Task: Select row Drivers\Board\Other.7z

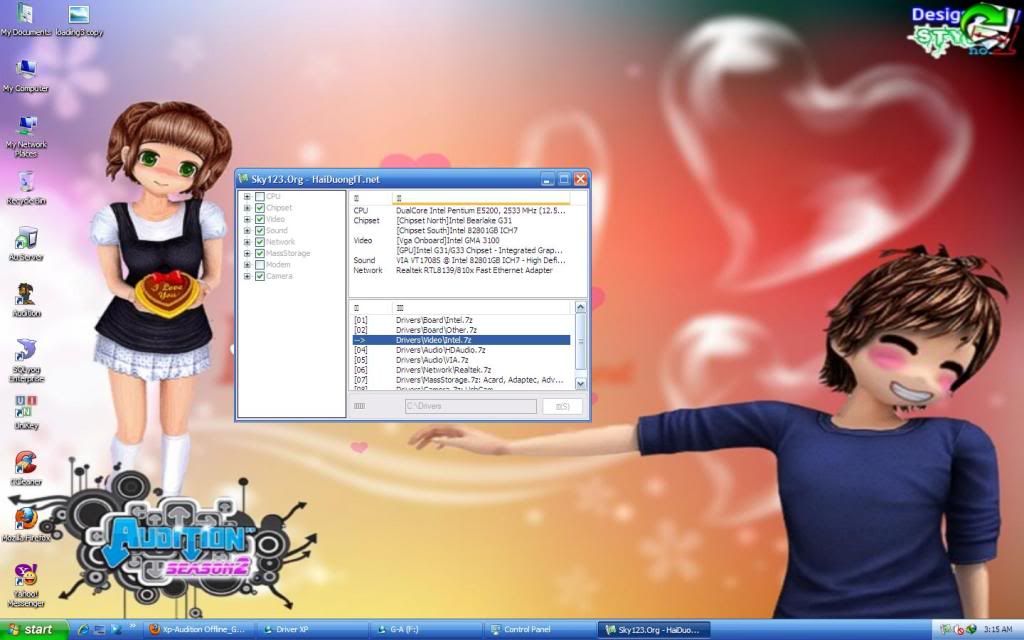Action: point(461,330)
